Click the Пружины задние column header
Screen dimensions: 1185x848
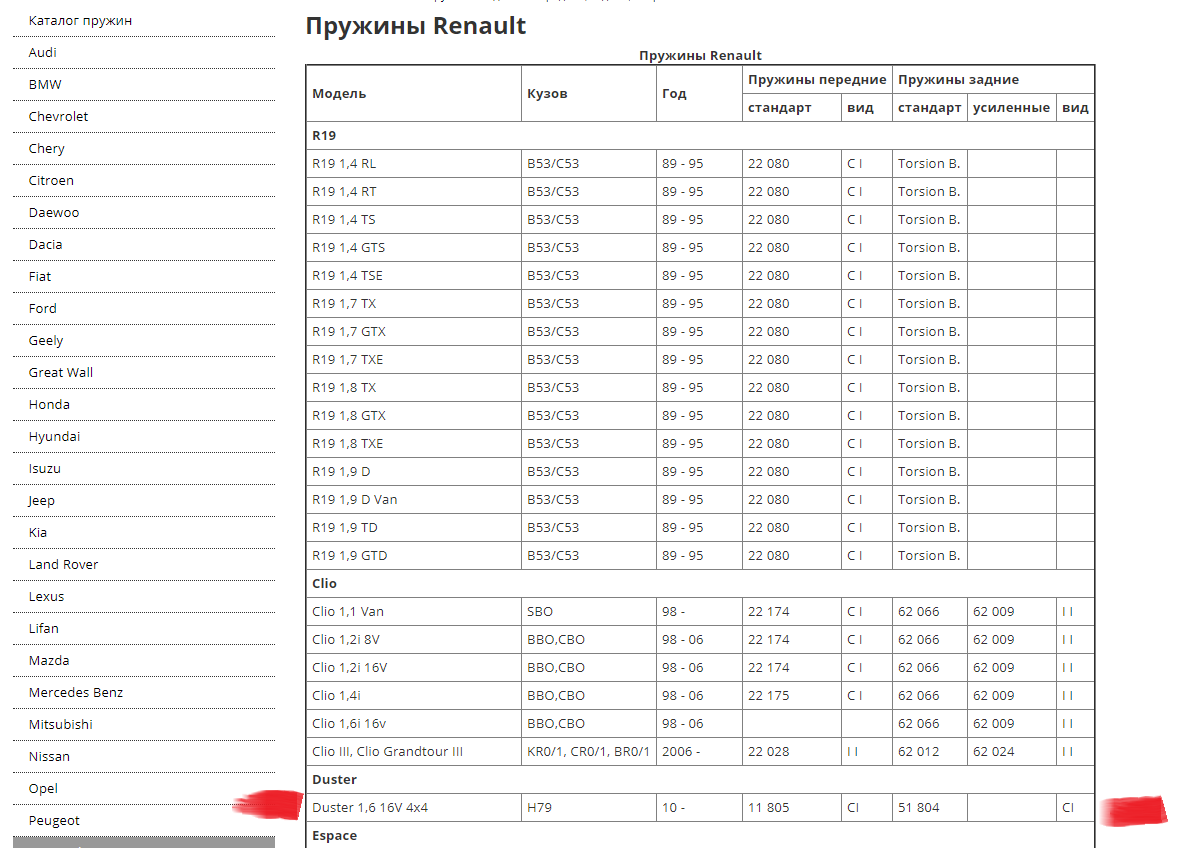[958, 80]
